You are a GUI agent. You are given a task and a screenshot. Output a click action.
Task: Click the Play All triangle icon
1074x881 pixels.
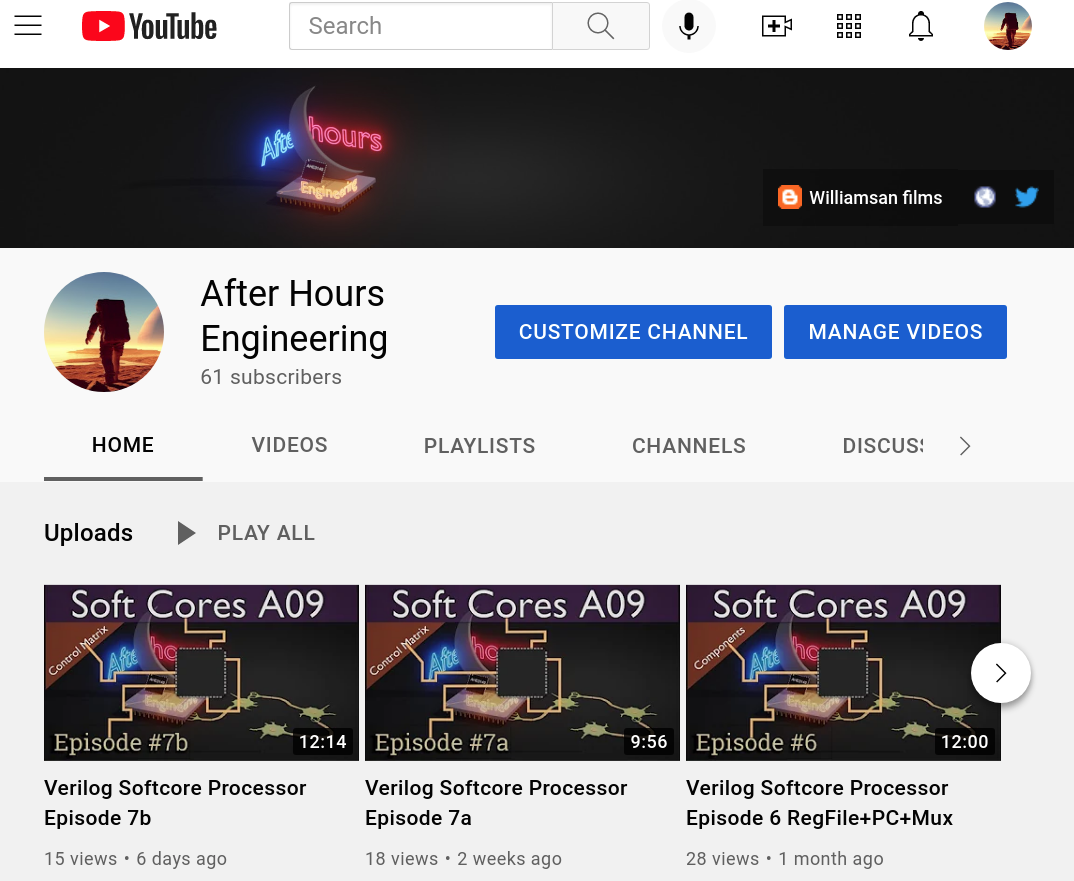[186, 533]
